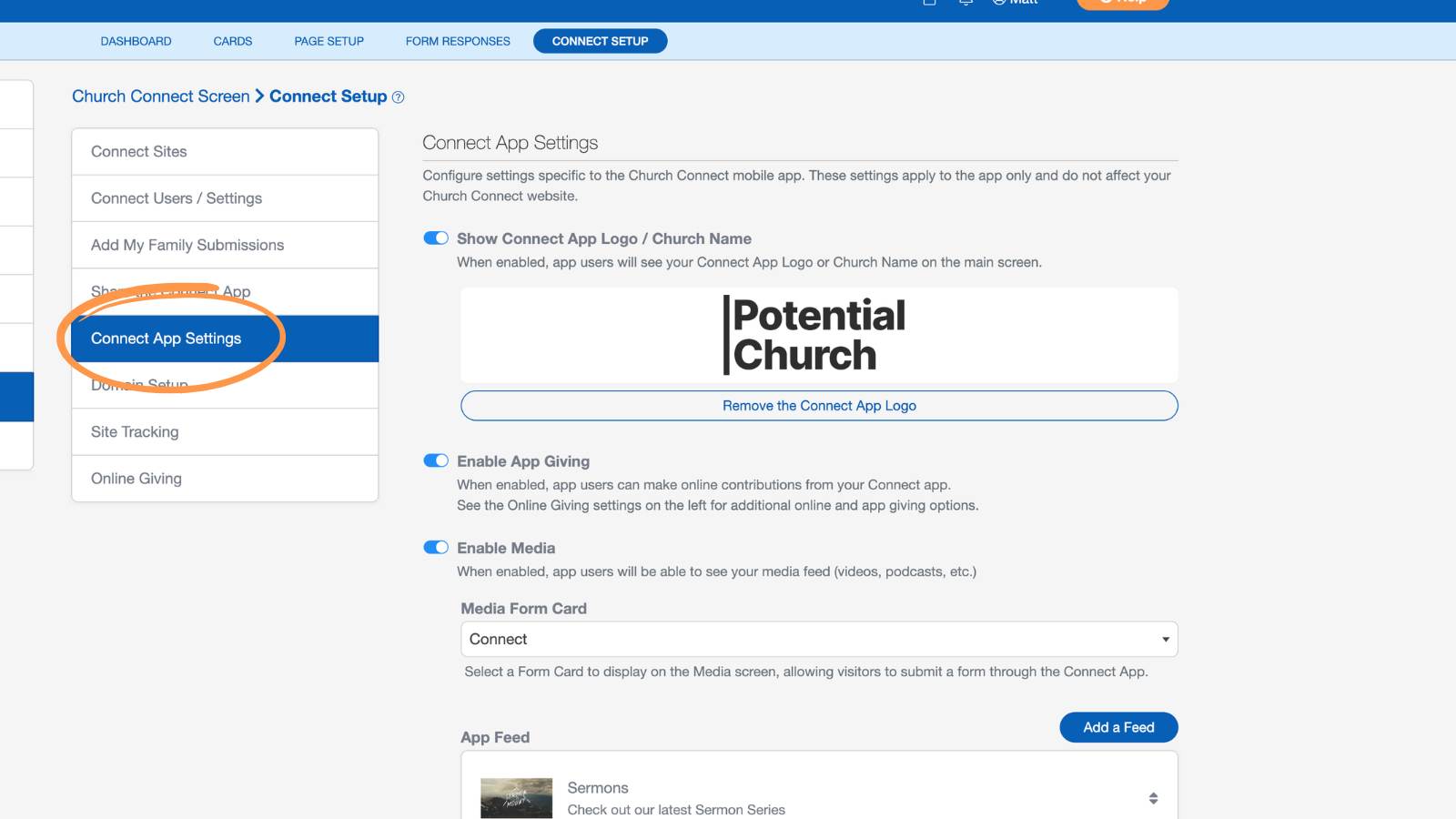The width and height of the screenshot is (1456, 819).
Task: Toggle the Enable Media switch
Action: click(x=436, y=547)
